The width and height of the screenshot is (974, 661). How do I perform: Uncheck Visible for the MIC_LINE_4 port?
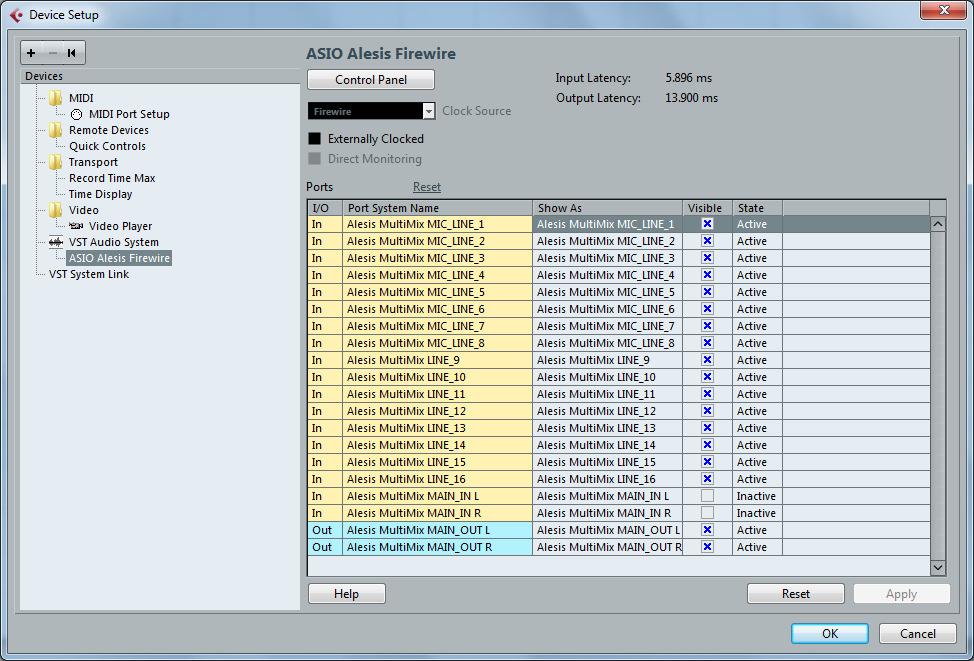(x=707, y=275)
